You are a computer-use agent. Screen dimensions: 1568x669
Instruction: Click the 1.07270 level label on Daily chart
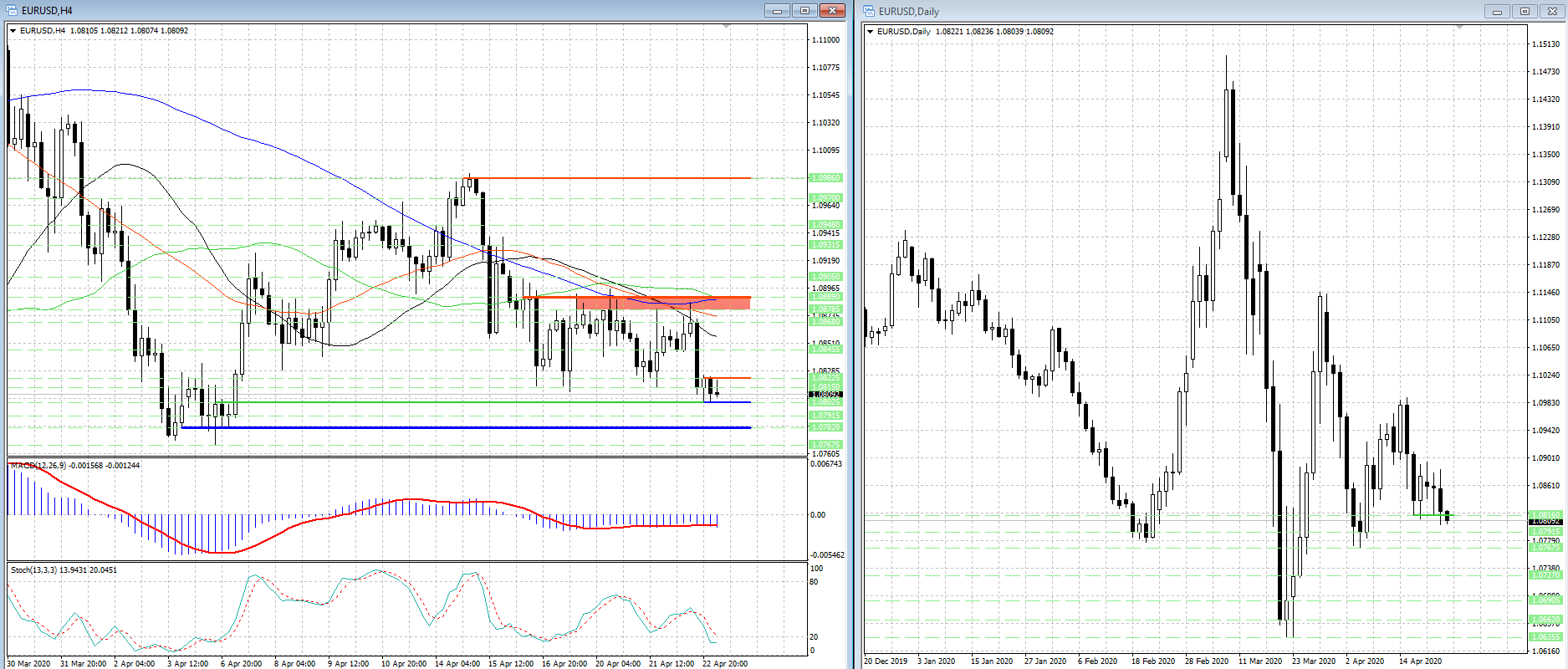1545,575
